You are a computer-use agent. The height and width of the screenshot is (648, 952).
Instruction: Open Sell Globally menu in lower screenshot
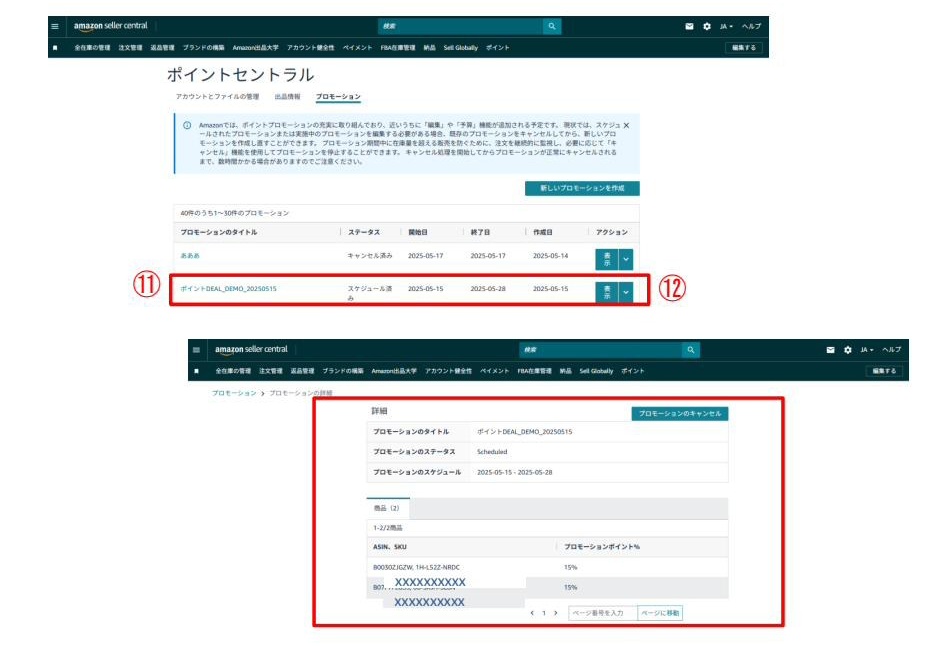596,371
